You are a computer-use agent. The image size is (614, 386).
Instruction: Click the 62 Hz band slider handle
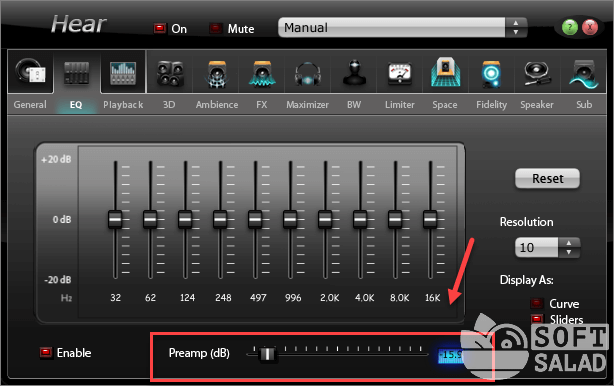pyautogui.click(x=150, y=219)
